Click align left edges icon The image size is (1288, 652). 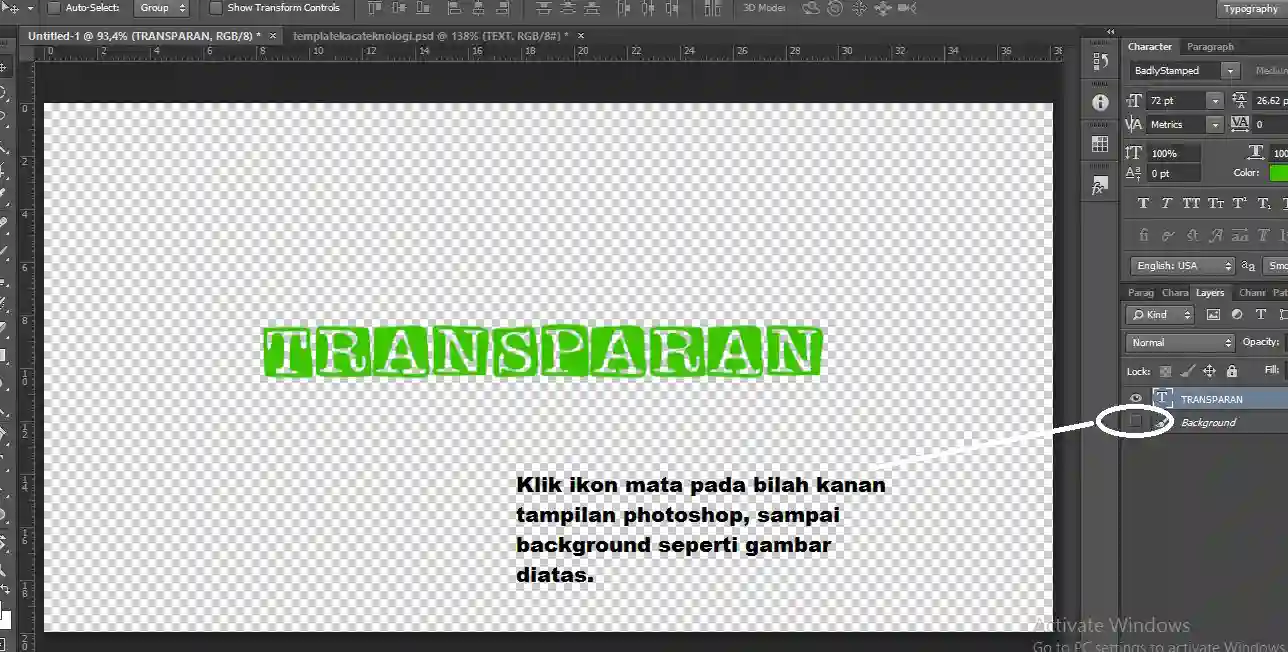454,8
